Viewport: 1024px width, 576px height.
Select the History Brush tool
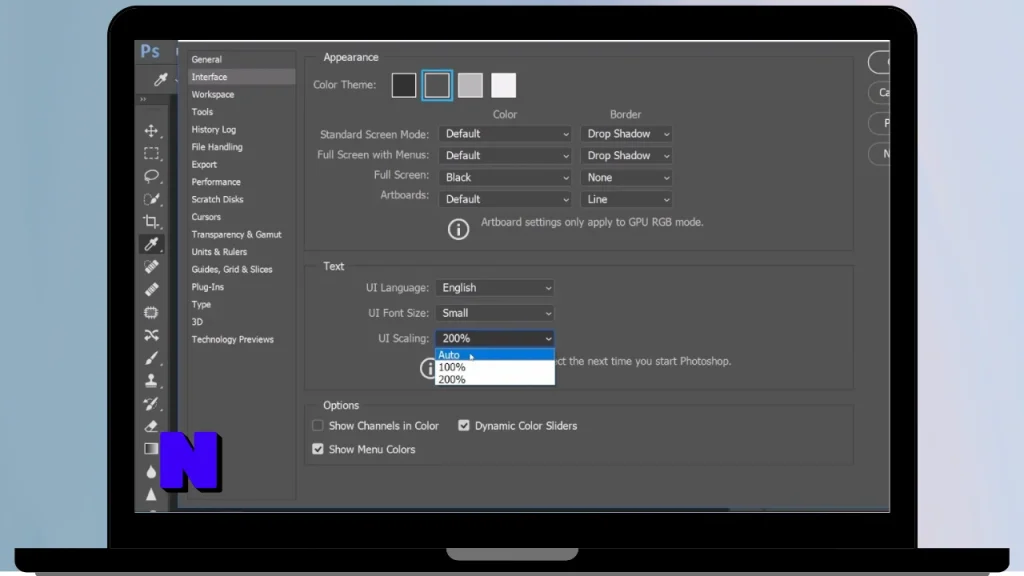point(151,404)
